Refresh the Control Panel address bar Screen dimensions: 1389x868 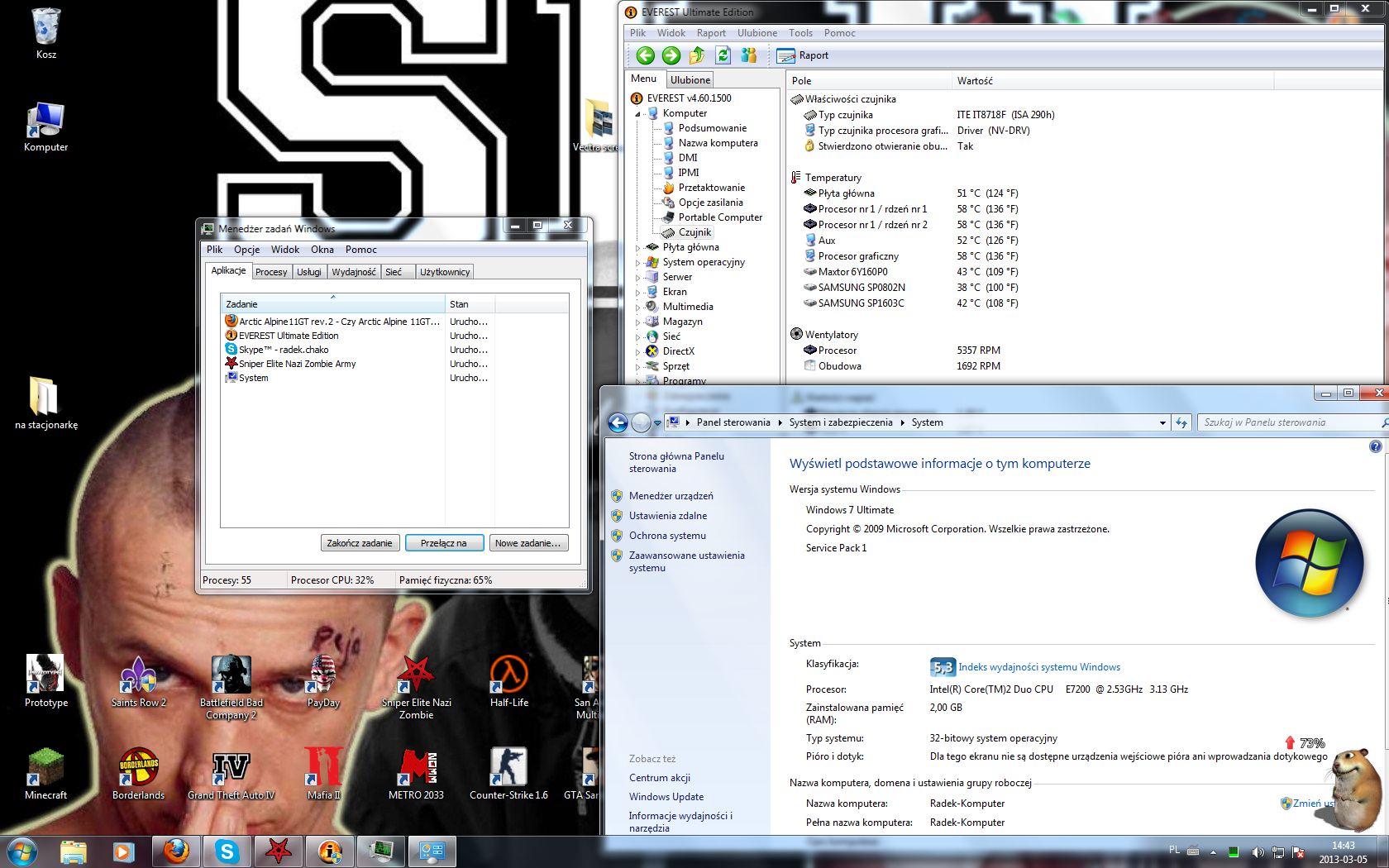tap(1181, 422)
